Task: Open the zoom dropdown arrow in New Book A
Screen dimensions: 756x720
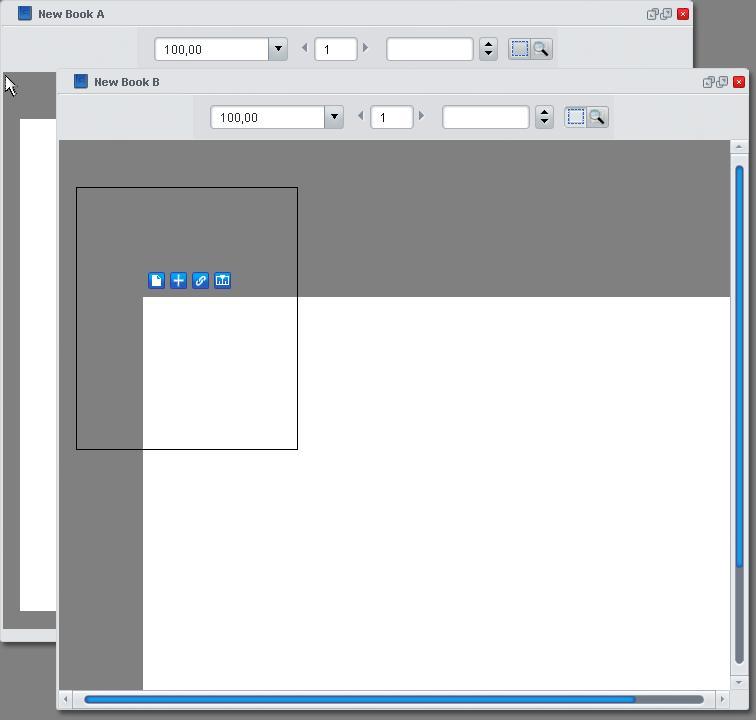Action: tap(278, 49)
